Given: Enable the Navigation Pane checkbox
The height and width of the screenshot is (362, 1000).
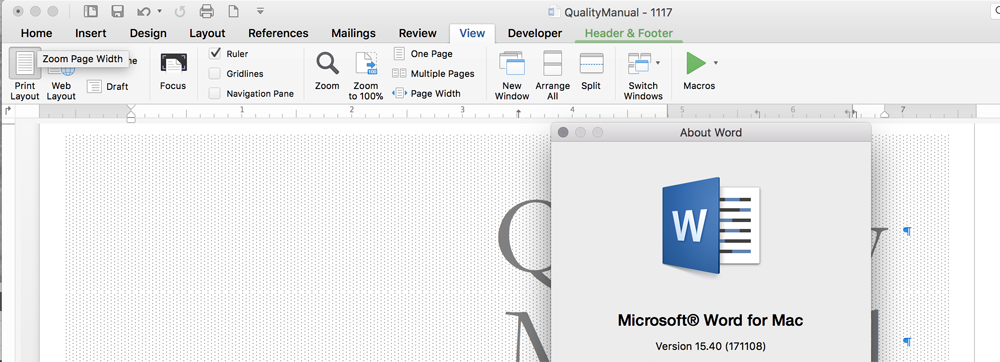Looking at the screenshot, I should [215, 93].
